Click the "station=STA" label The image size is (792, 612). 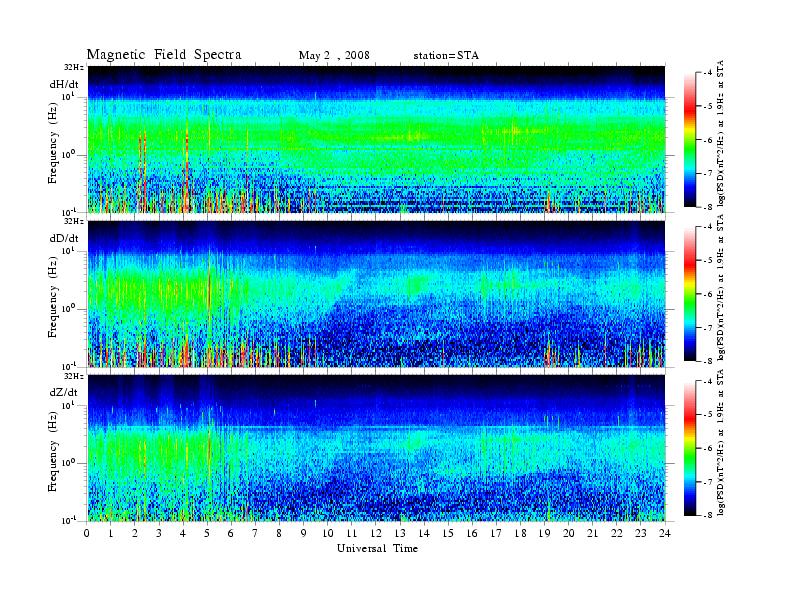(446, 56)
